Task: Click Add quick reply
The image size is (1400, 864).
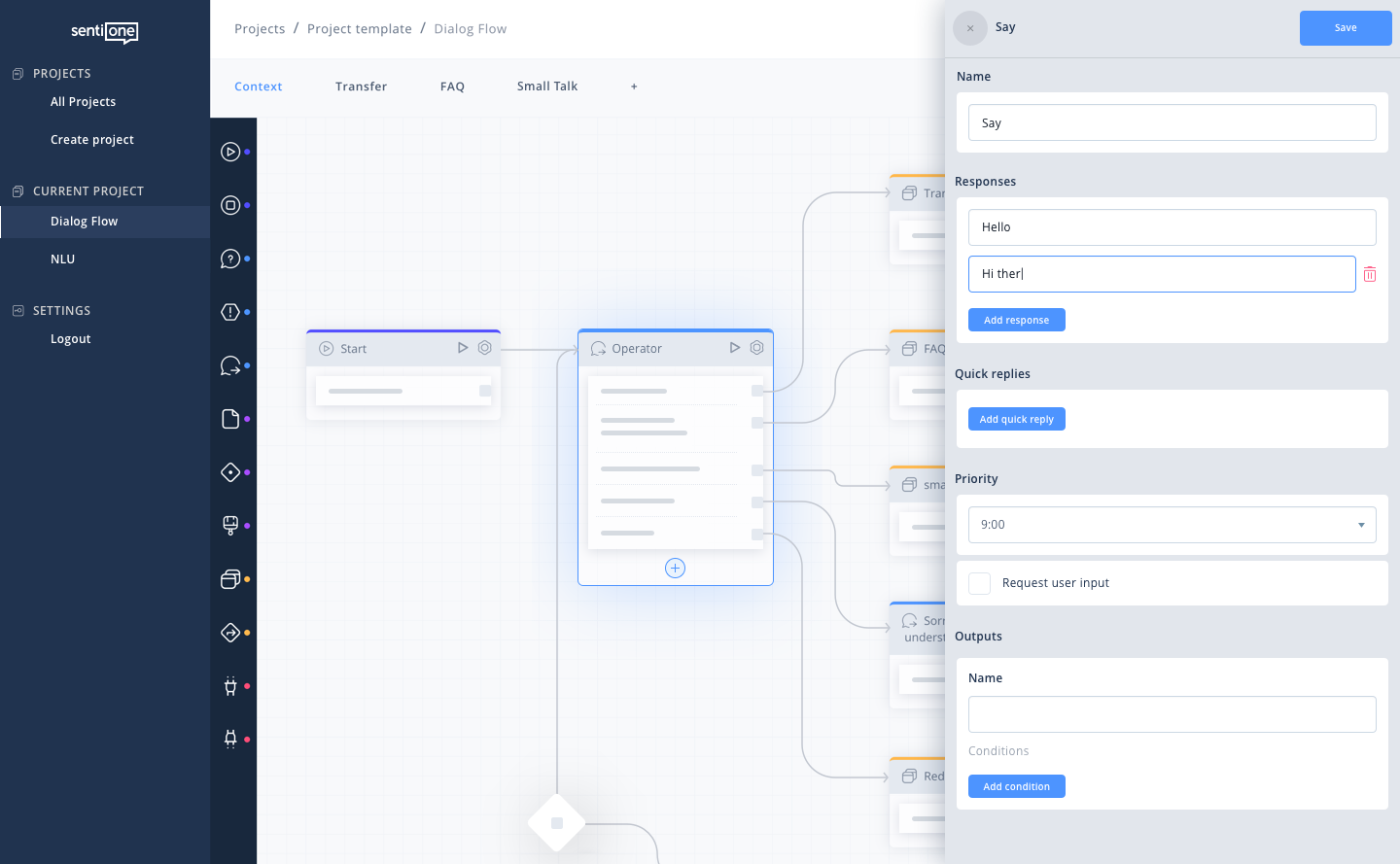Action: pyautogui.click(x=1016, y=419)
